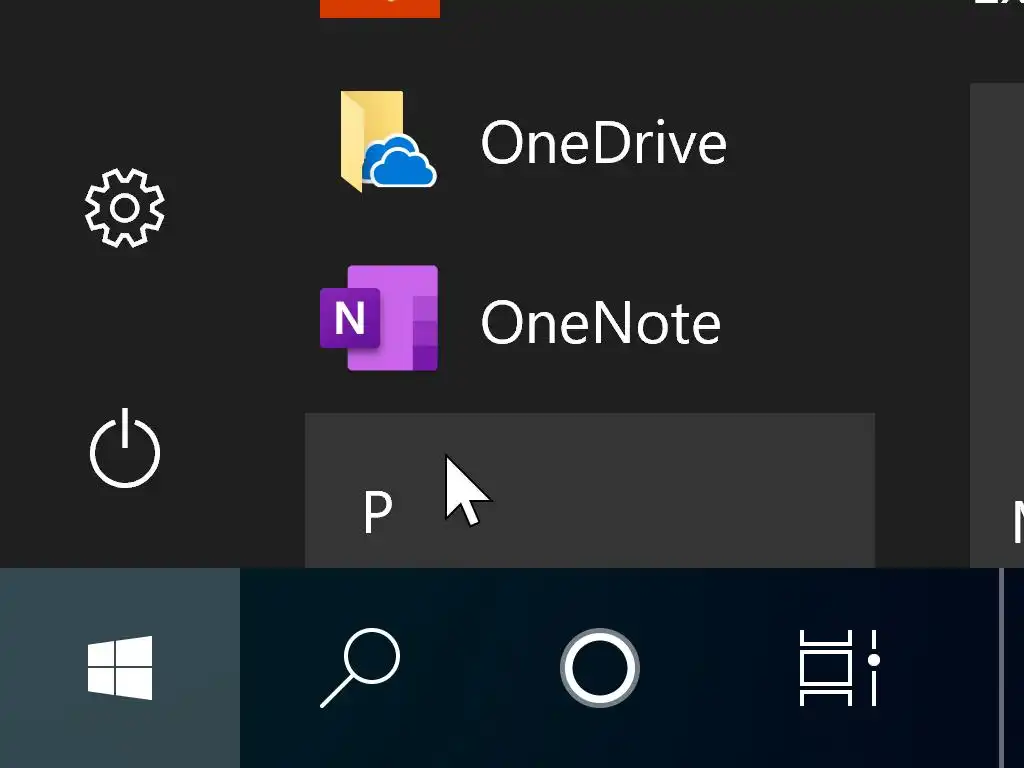The image size is (1024, 768).
Task: Select the OneDrive app label
Action: point(603,142)
